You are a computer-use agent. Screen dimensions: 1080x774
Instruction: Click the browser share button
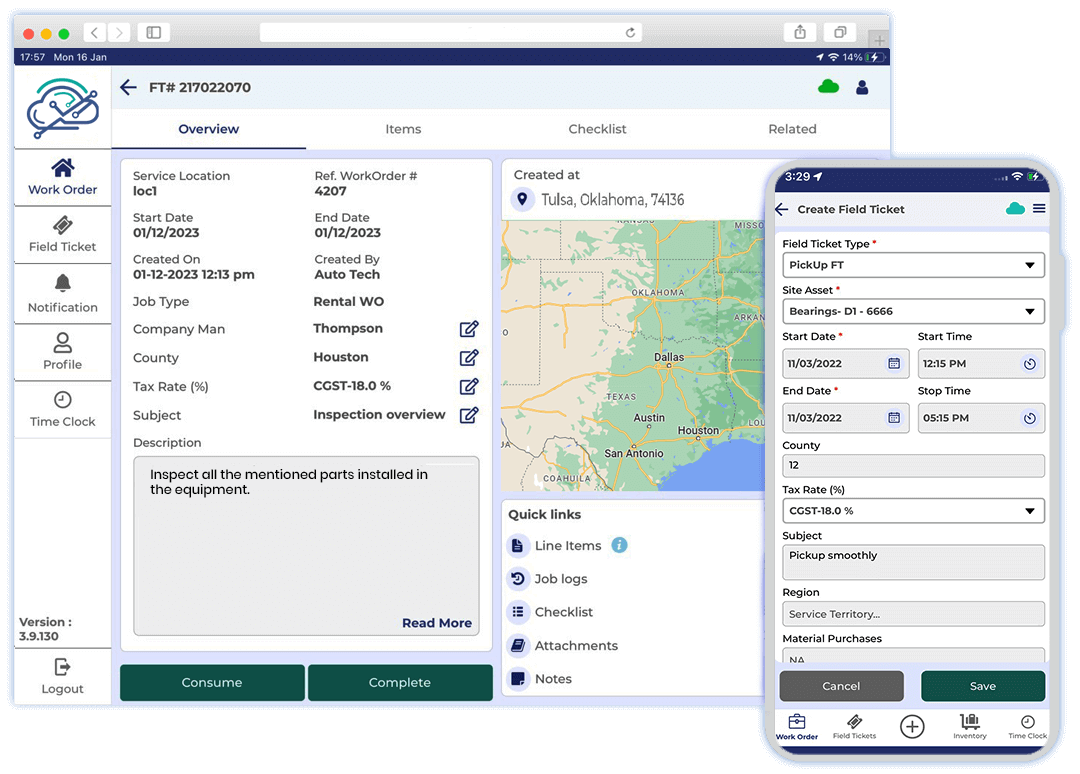[x=800, y=32]
